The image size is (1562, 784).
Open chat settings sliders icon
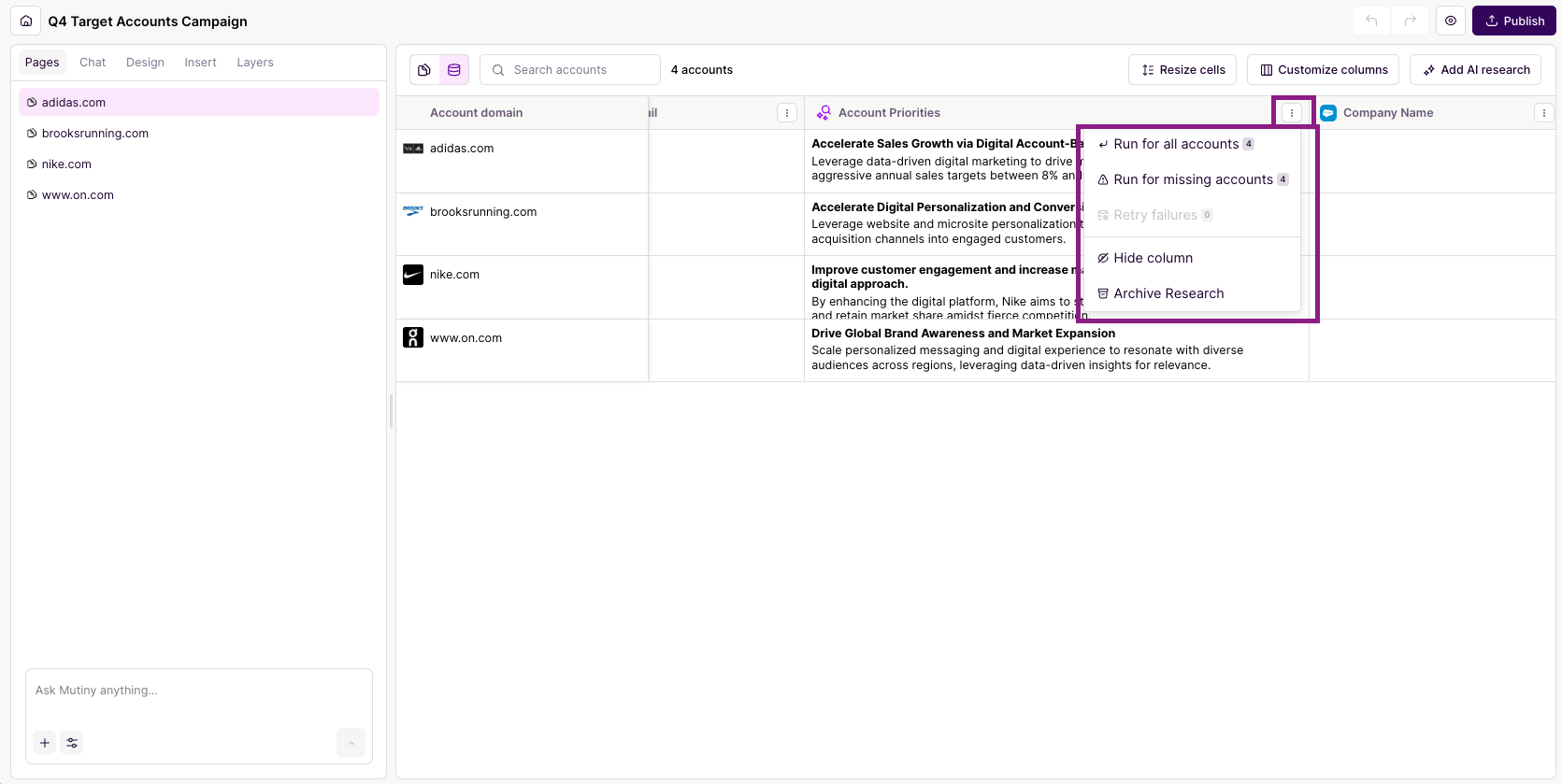(x=72, y=743)
